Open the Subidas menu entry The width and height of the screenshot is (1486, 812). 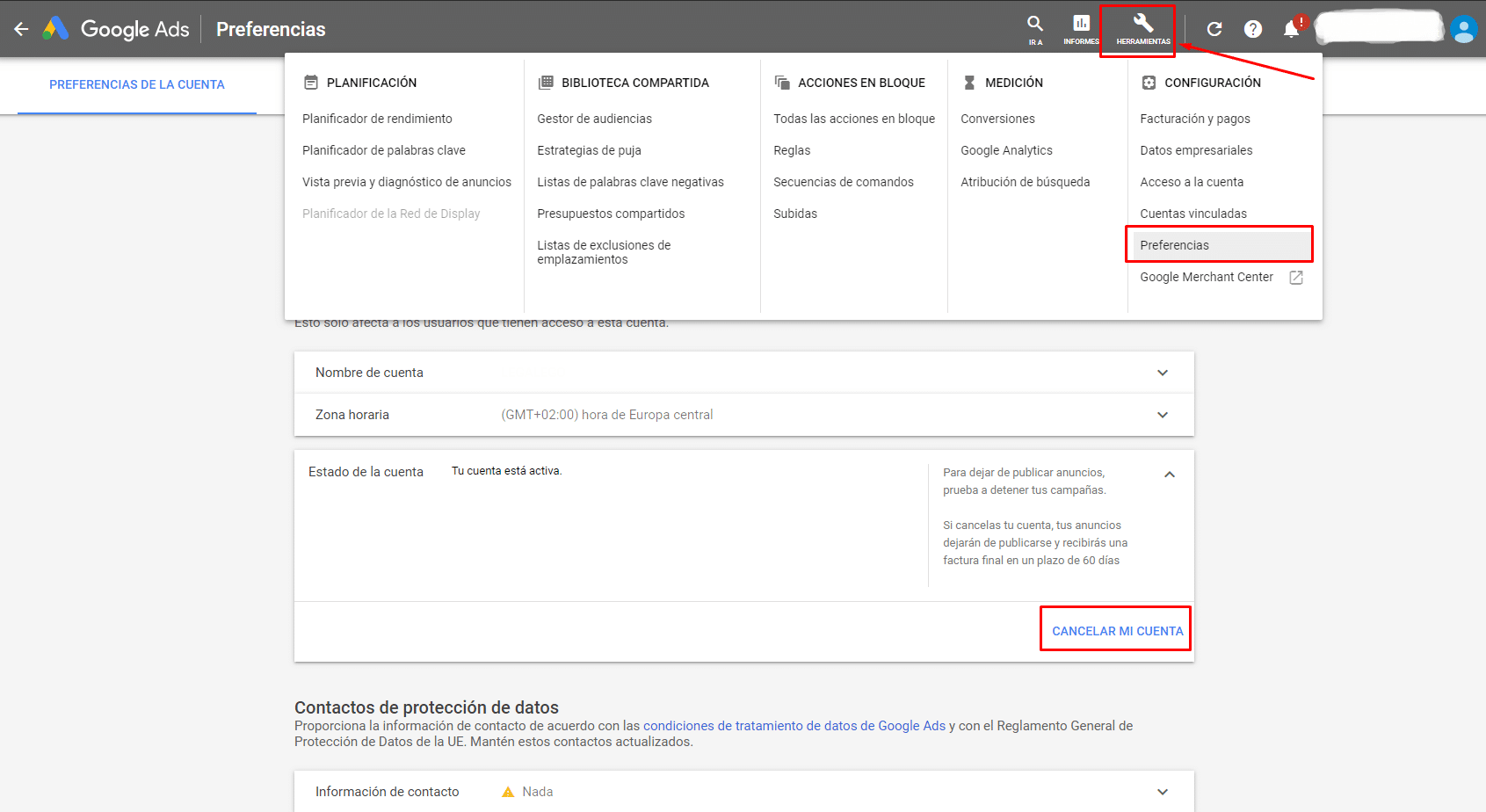[x=795, y=214]
